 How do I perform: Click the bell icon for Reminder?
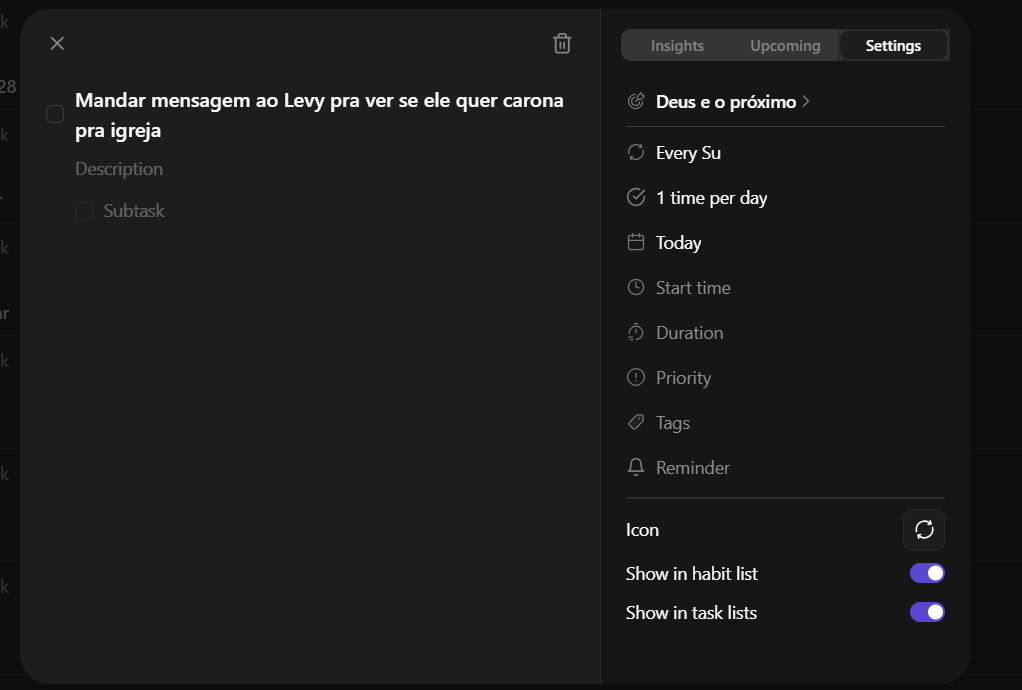pos(635,467)
